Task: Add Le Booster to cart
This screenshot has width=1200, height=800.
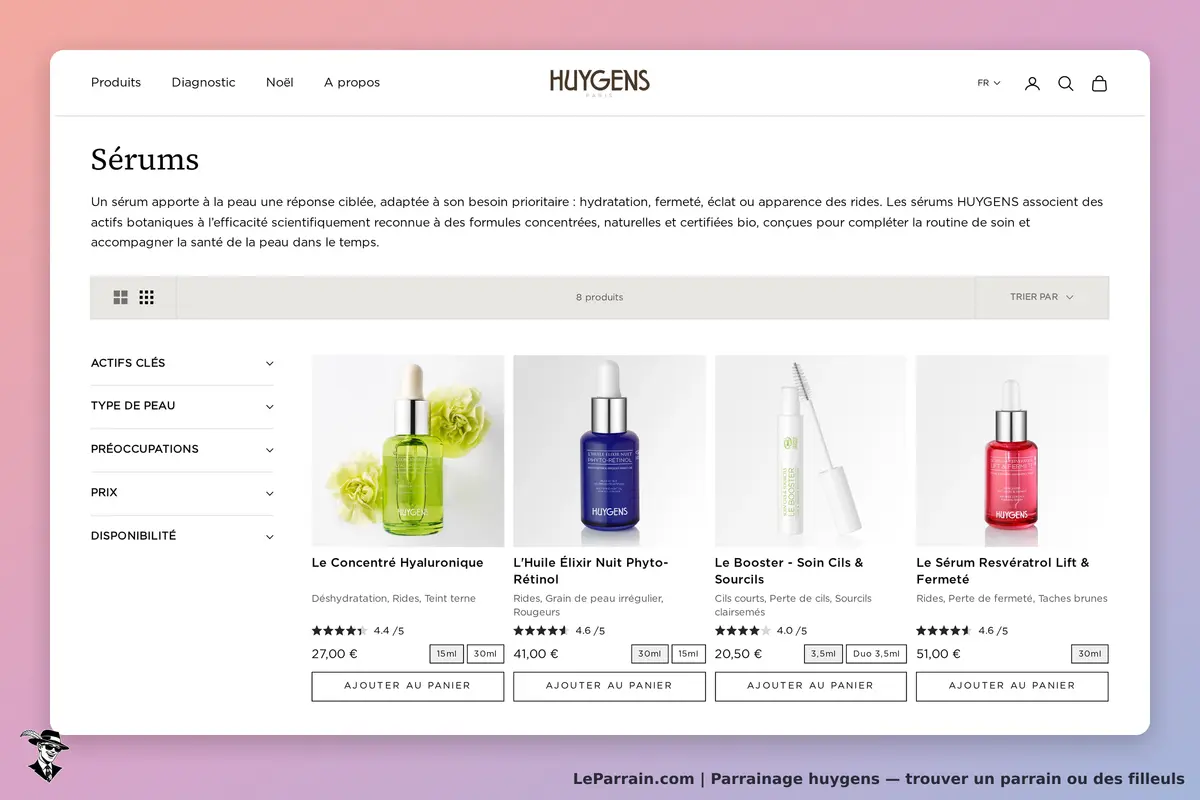Action: (811, 686)
